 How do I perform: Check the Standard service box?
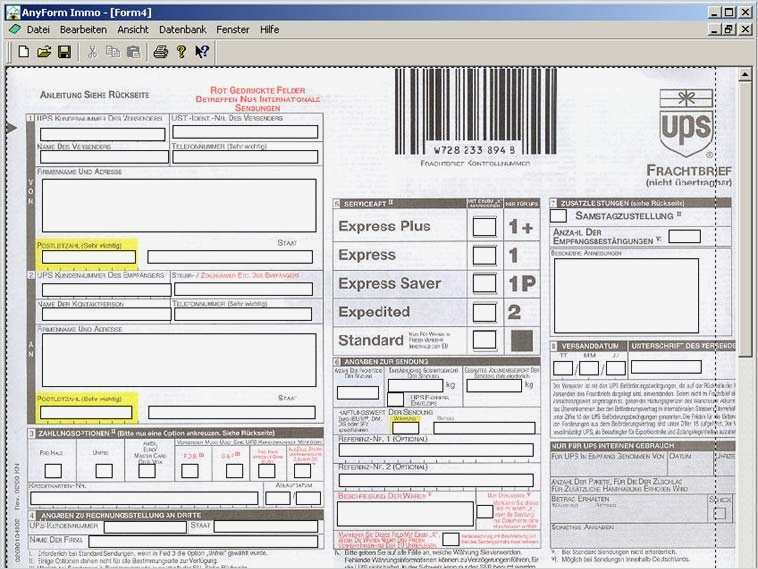pyautogui.click(x=484, y=339)
